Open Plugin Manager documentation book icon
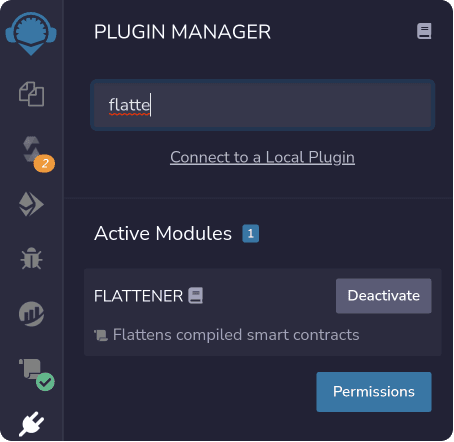The height and width of the screenshot is (442, 454). click(424, 31)
